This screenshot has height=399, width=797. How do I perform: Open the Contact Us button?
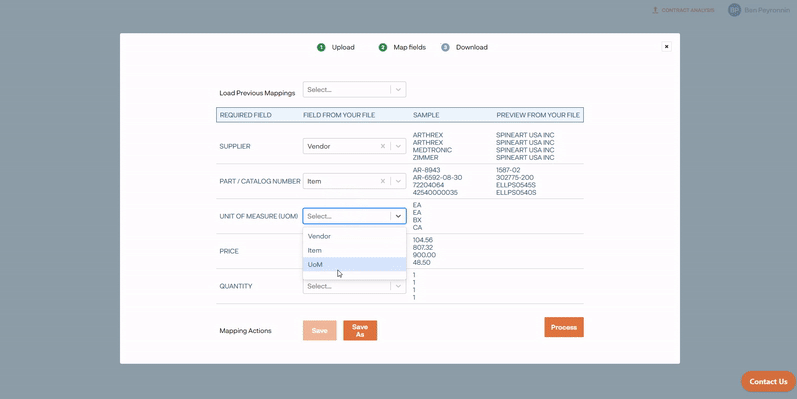(768, 382)
